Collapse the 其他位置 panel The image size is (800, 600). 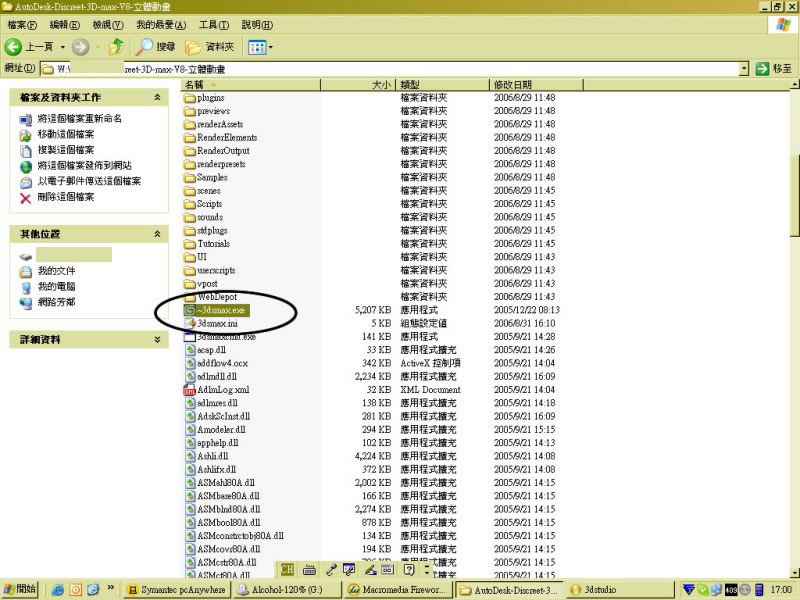coord(157,234)
